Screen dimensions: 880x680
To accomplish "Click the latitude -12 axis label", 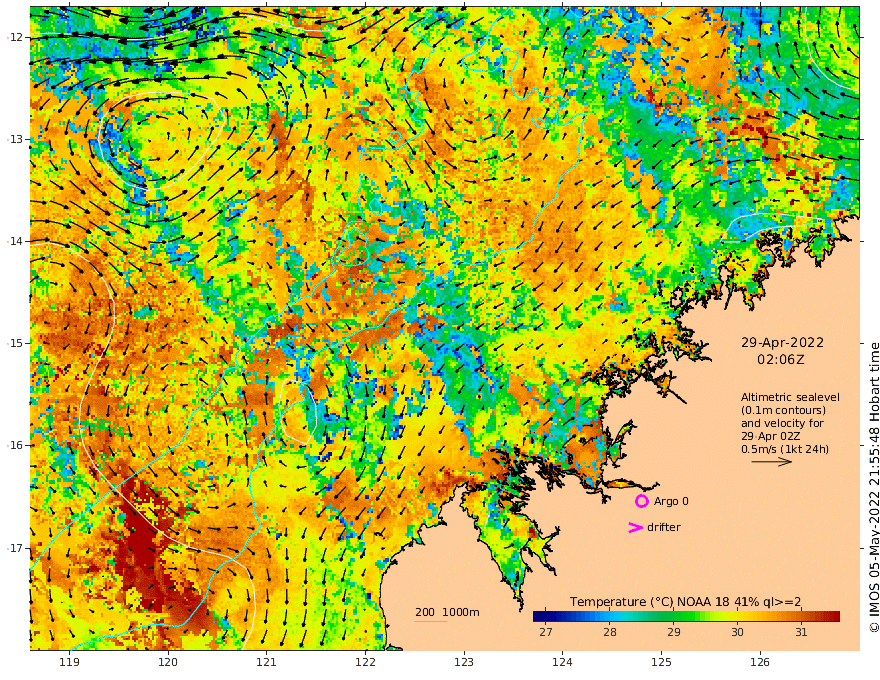I will pyautogui.click(x=15, y=37).
